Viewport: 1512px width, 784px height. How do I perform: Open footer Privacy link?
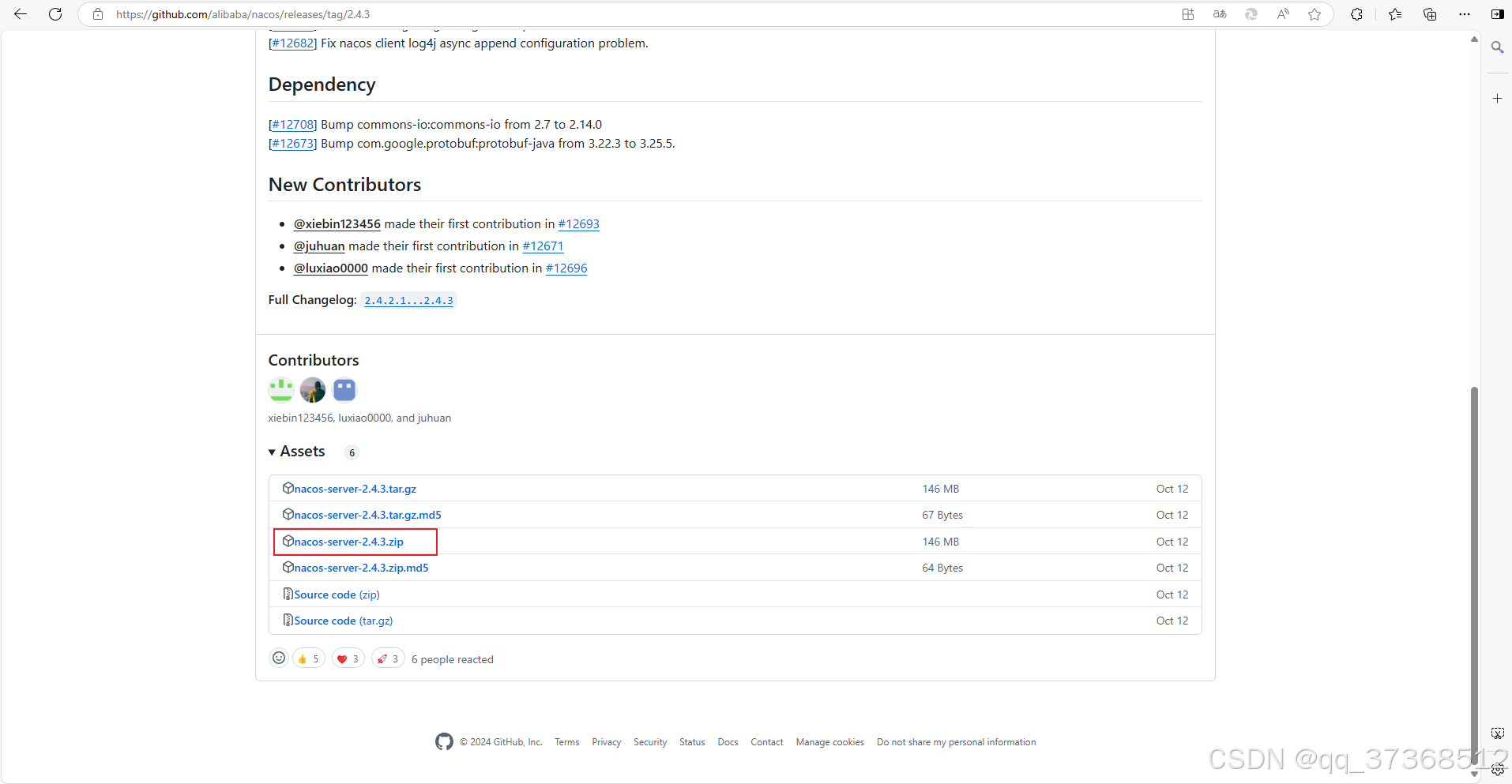pos(606,742)
